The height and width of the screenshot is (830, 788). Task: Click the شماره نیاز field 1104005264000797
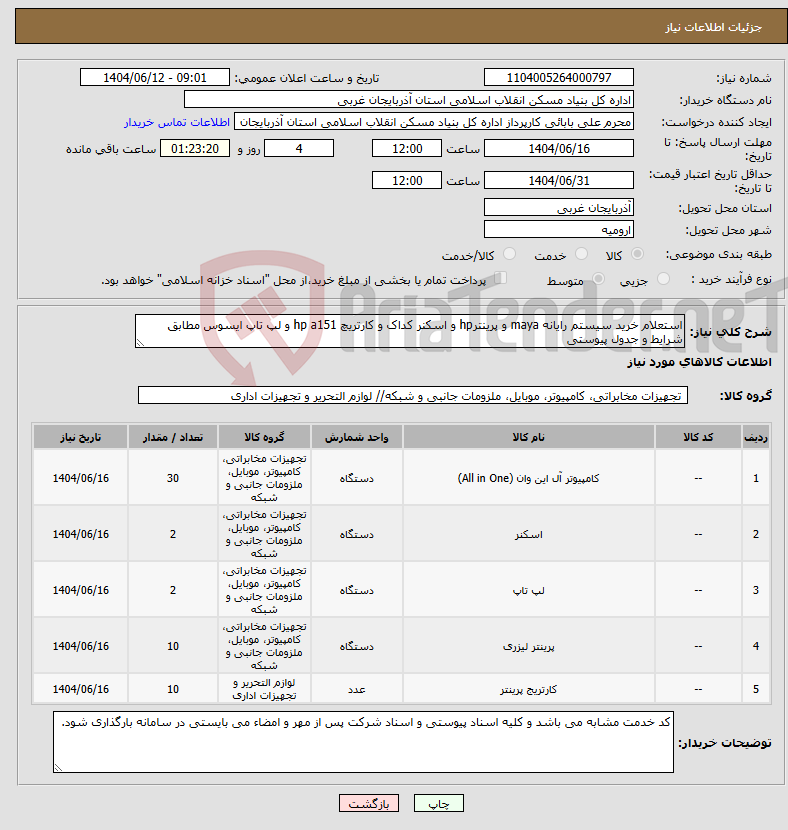point(559,77)
